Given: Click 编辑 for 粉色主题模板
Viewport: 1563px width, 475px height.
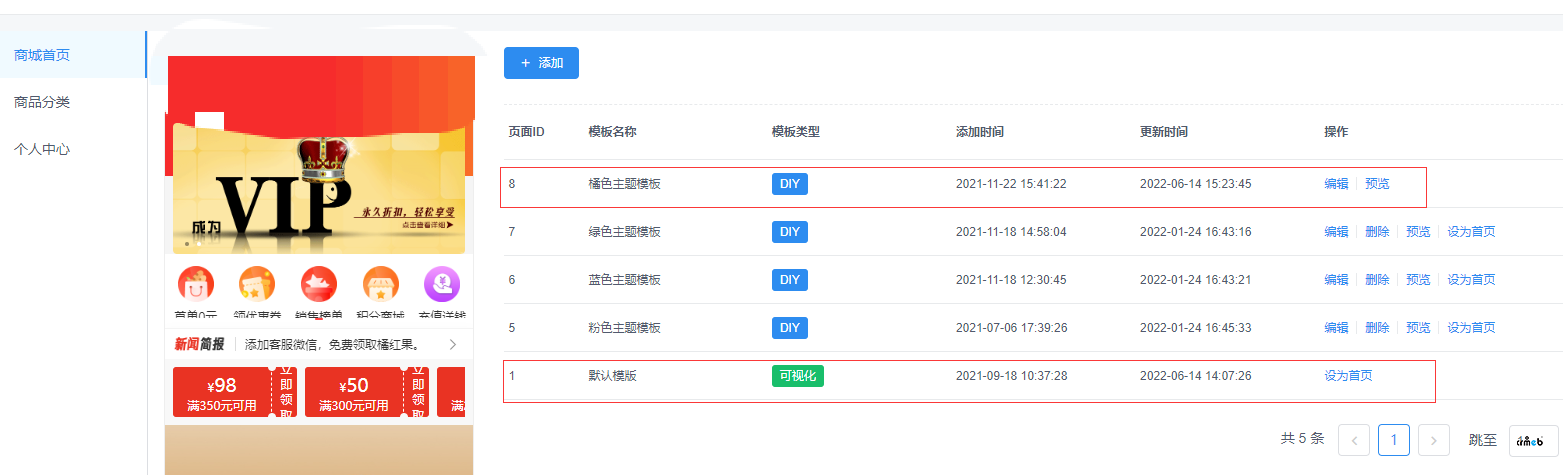Looking at the screenshot, I should click(1336, 328).
